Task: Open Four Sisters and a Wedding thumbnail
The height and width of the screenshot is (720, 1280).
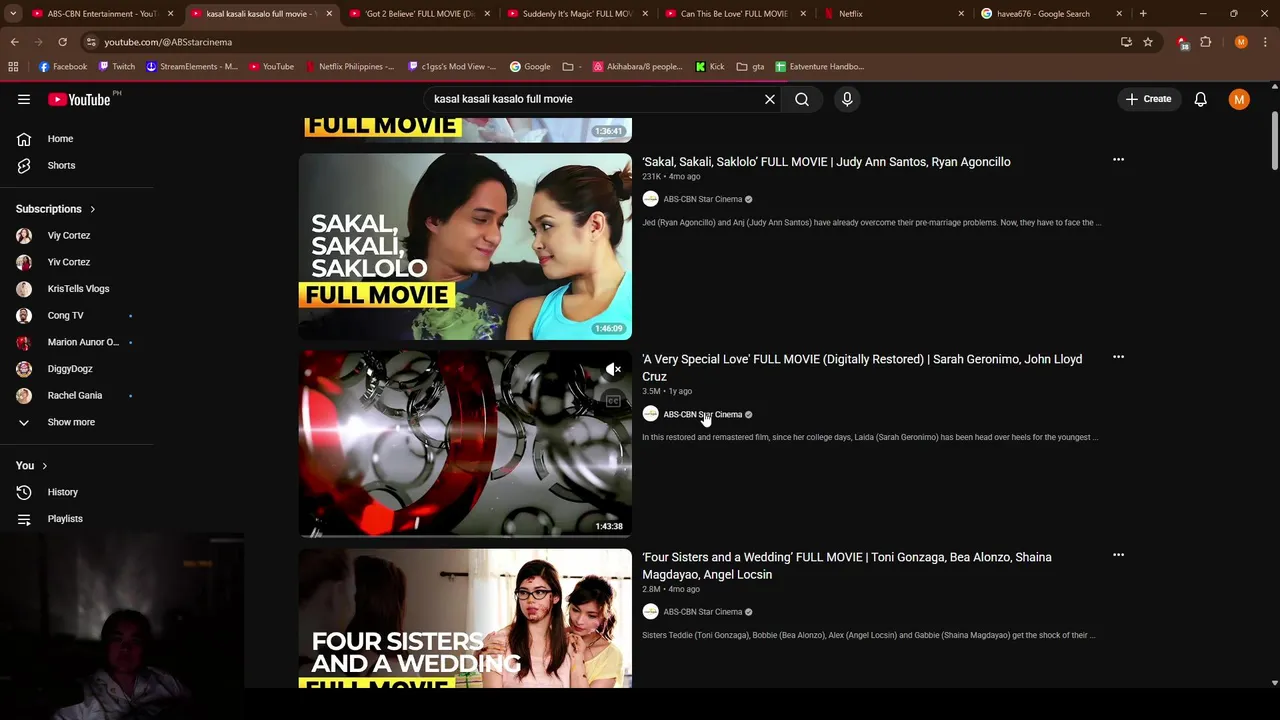Action: 465,618
